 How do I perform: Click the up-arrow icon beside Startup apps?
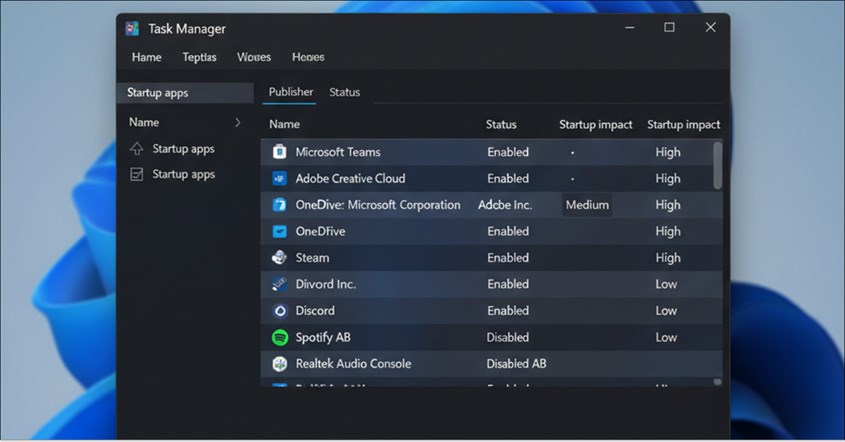pos(137,148)
